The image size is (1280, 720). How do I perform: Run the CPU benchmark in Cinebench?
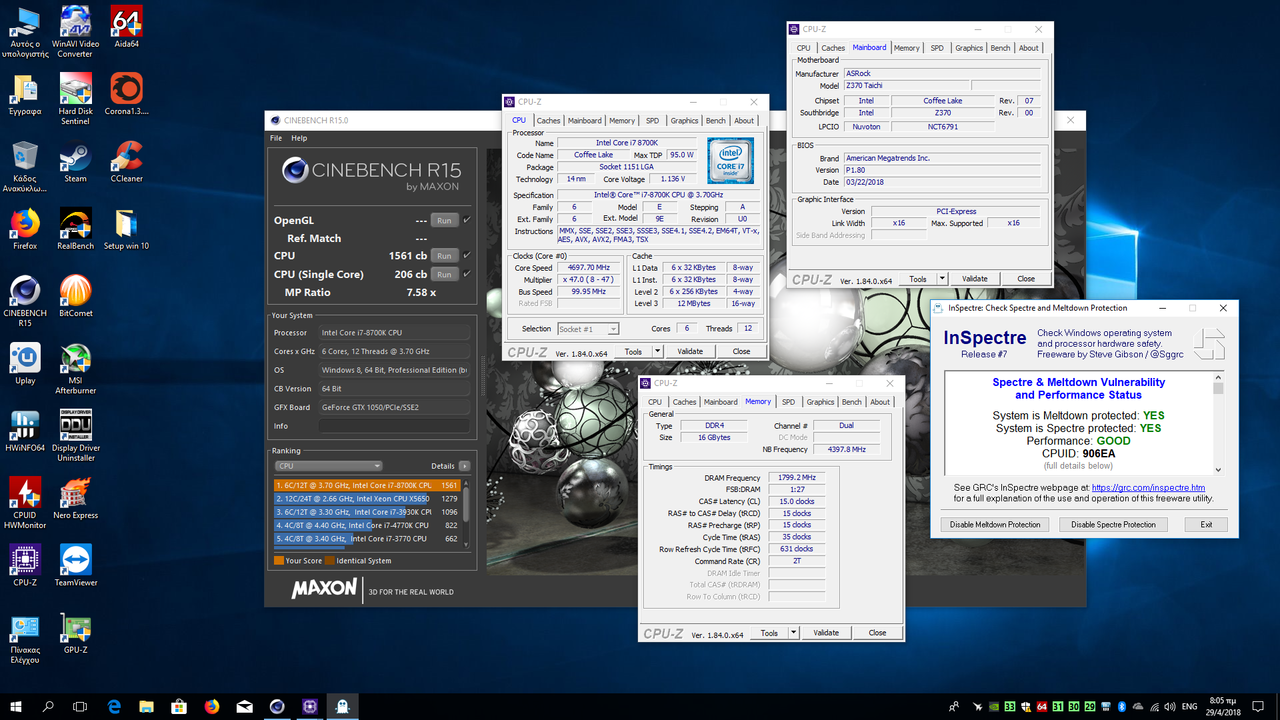pyautogui.click(x=445, y=255)
